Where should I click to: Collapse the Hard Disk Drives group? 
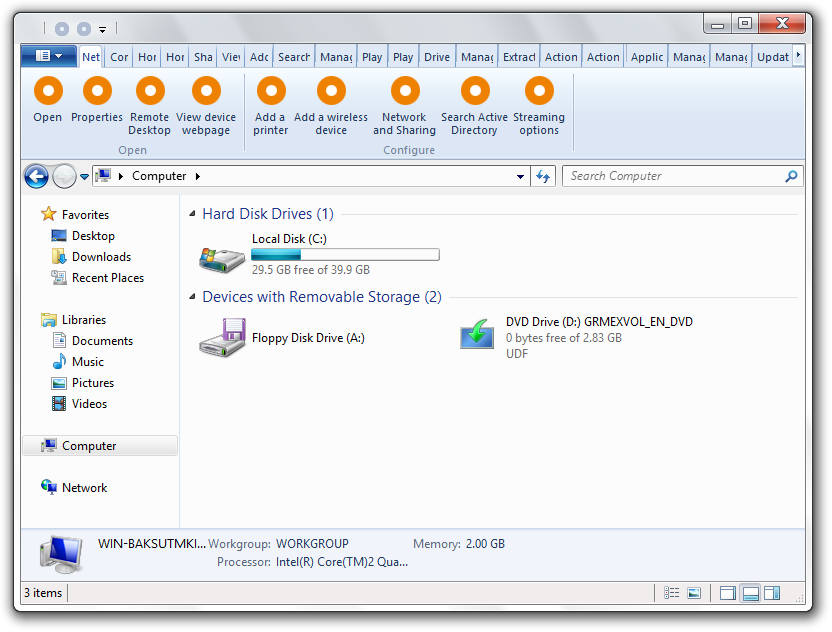pyautogui.click(x=192, y=213)
